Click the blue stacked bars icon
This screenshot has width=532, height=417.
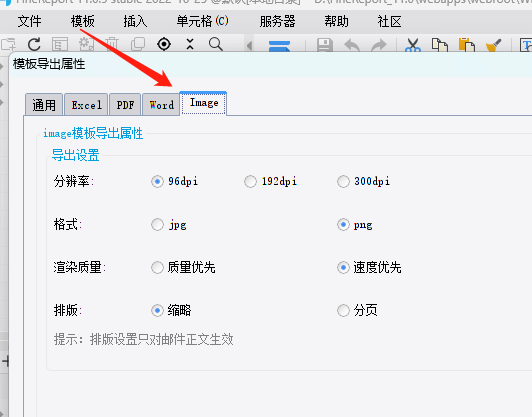coord(279,46)
